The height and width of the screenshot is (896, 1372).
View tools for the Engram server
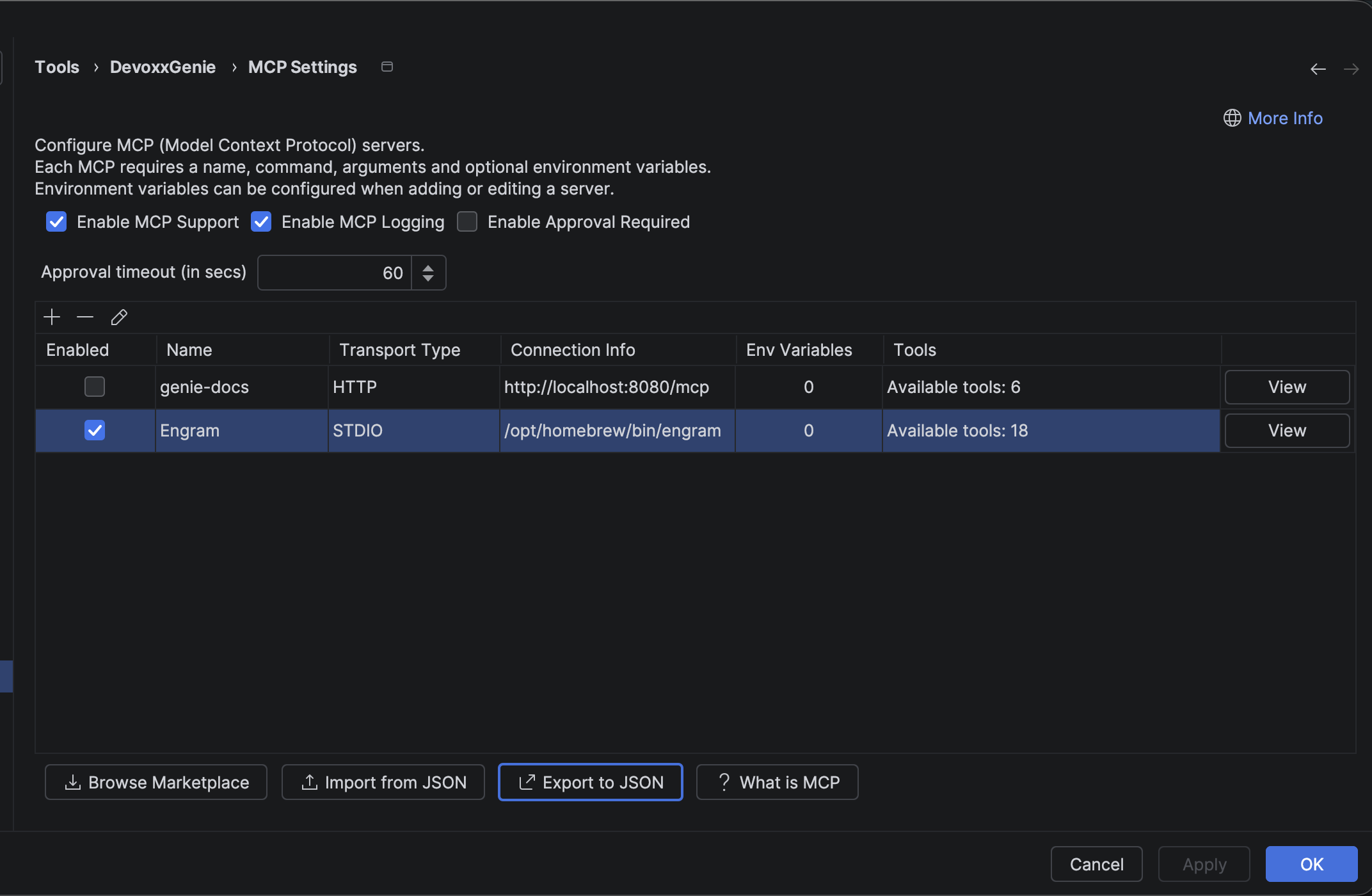tap(1287, 430)
